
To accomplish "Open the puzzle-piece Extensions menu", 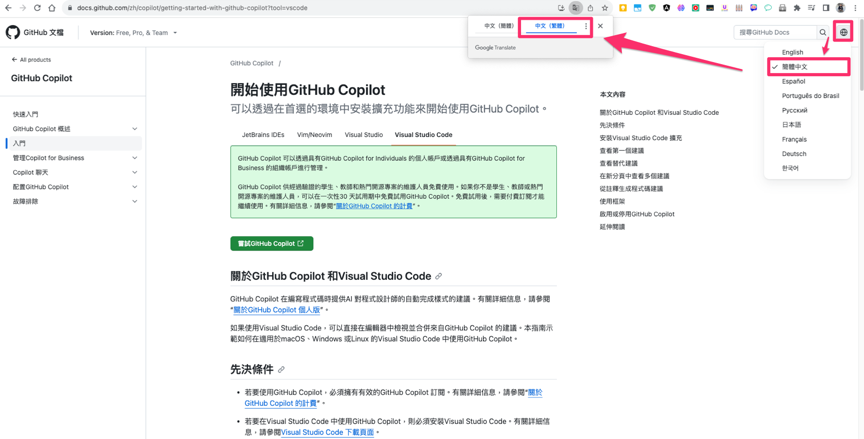I will 797,8.
